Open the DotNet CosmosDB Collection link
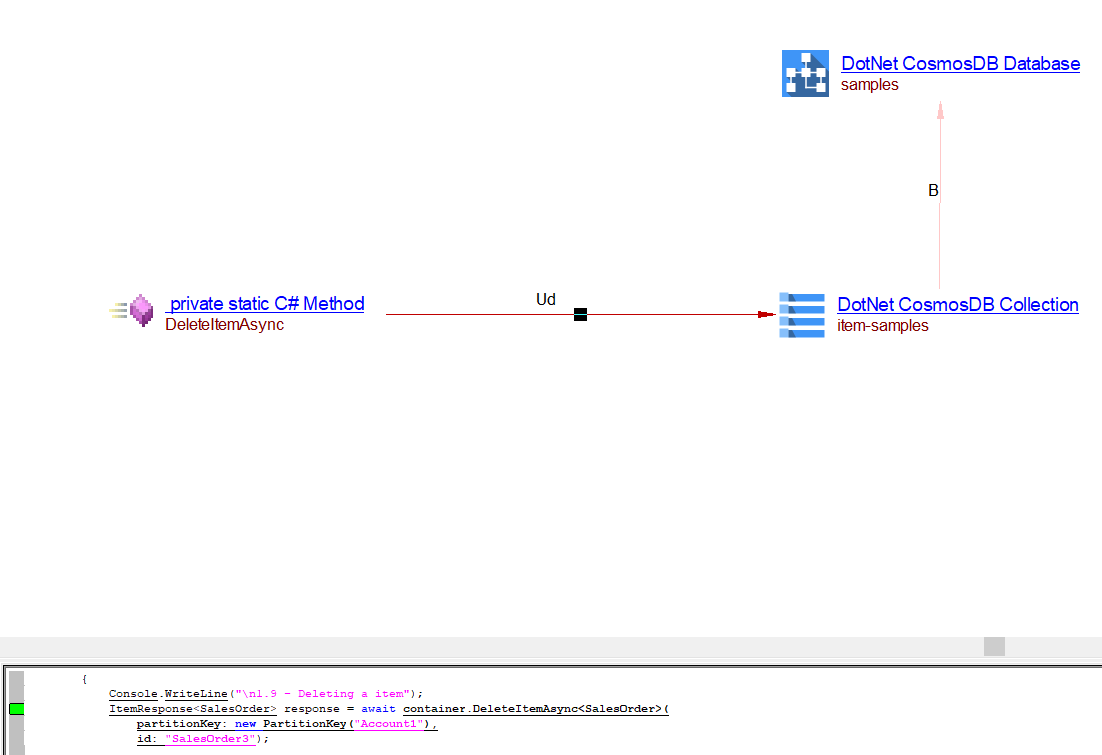This screenshot has height=755, width=1102. pyautogui.click(x=957, y=305)
